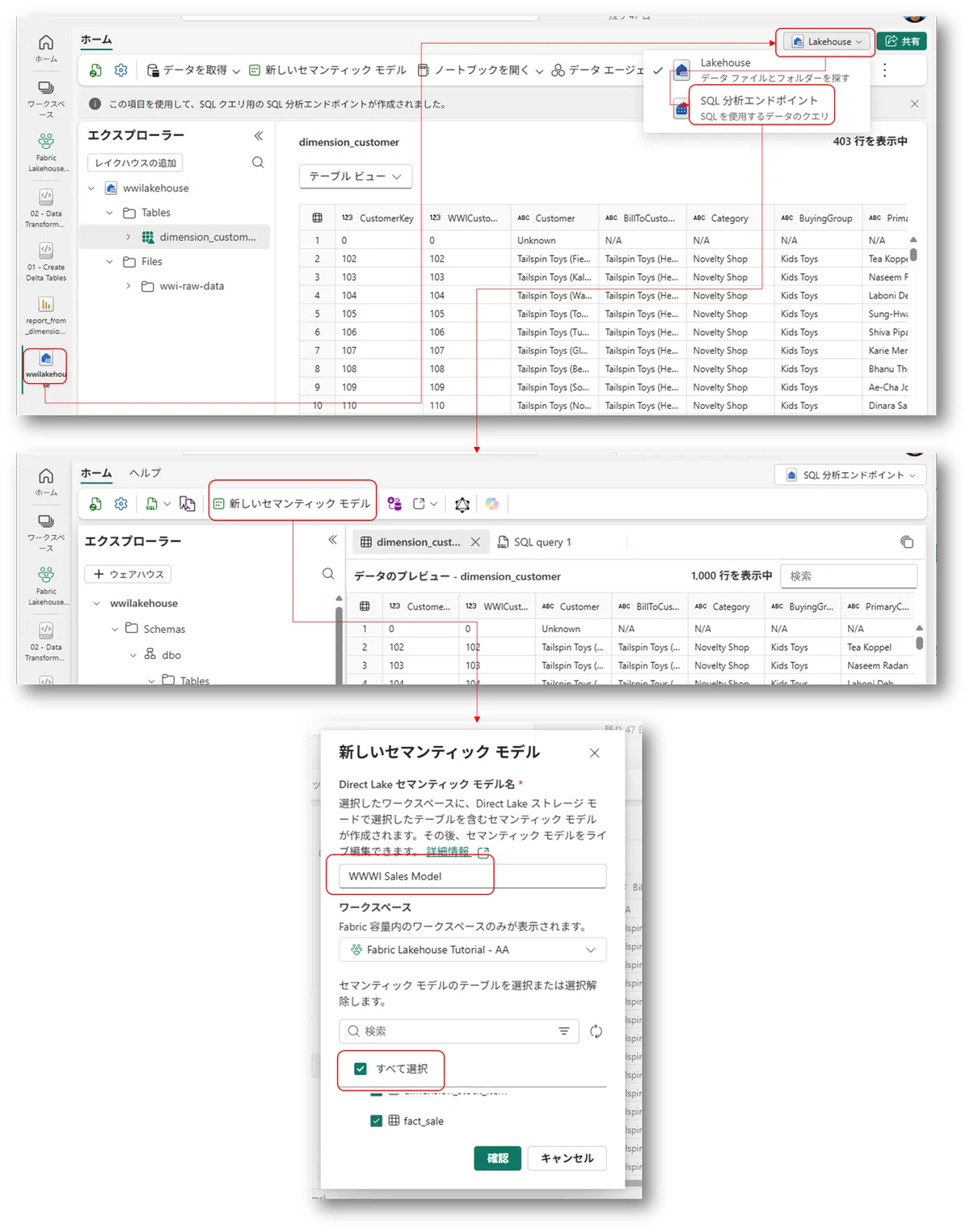Collapse the Lakehouse エクスプローラー panel
The height and width of the screenshot is (1232, 970).
click(259, 136)
